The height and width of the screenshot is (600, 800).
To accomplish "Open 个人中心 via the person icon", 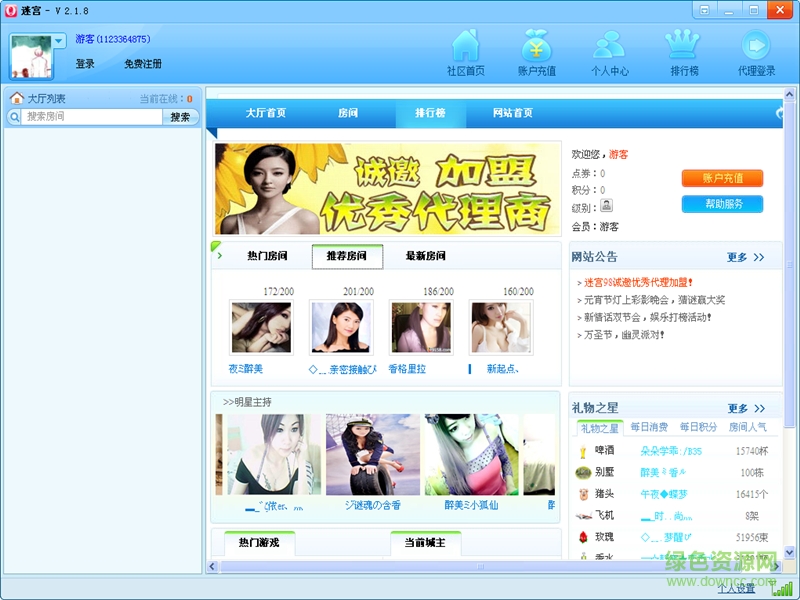I will (x=610, y=47).
